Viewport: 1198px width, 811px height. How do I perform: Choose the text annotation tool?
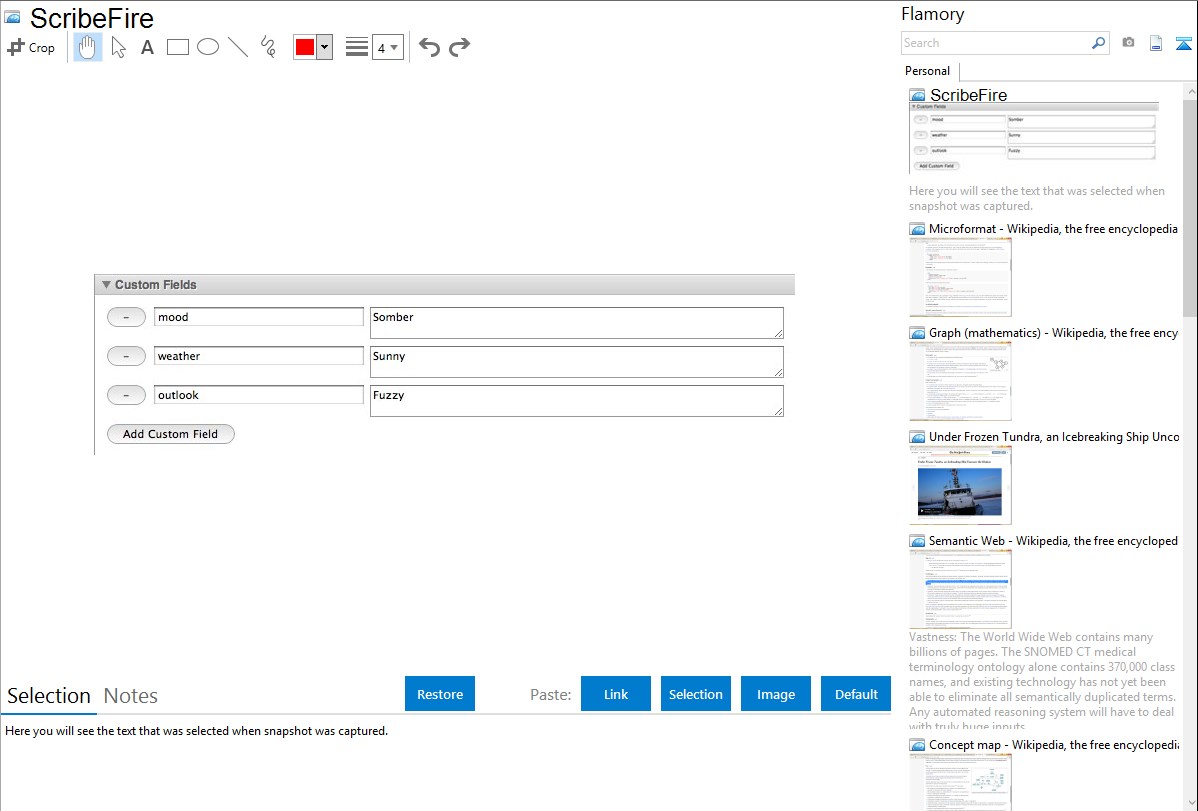147,47
